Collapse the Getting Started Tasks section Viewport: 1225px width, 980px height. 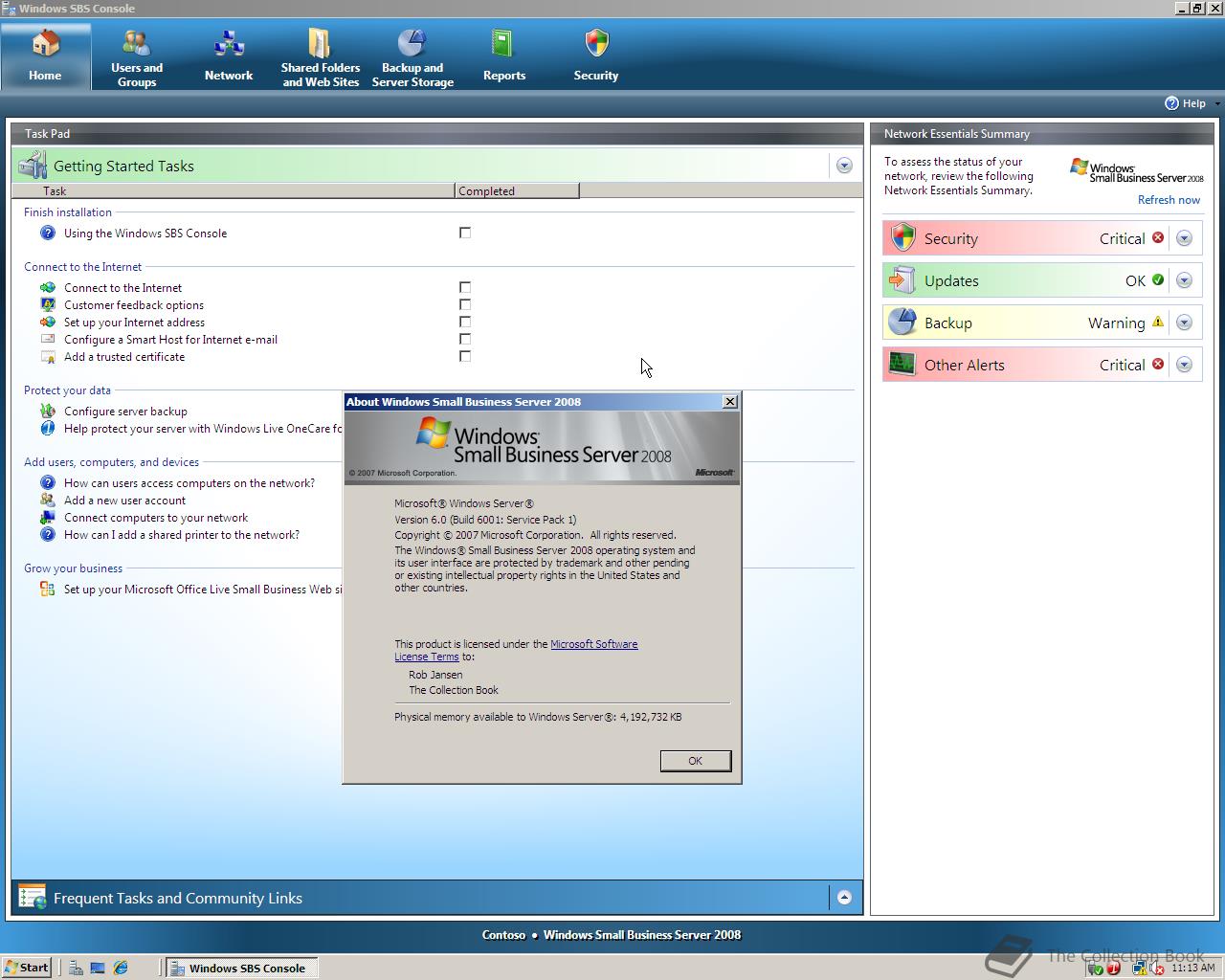click(844, 166)
